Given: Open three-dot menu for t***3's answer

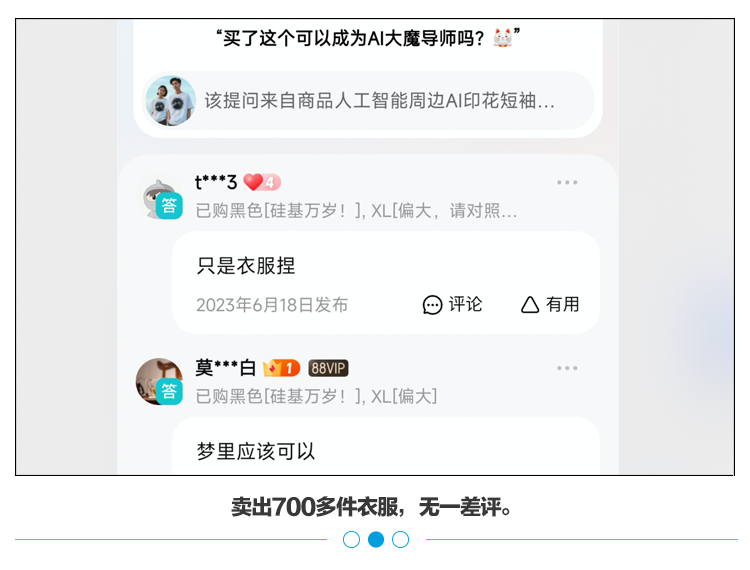Looking at the screenshot, I should (567, 182).
